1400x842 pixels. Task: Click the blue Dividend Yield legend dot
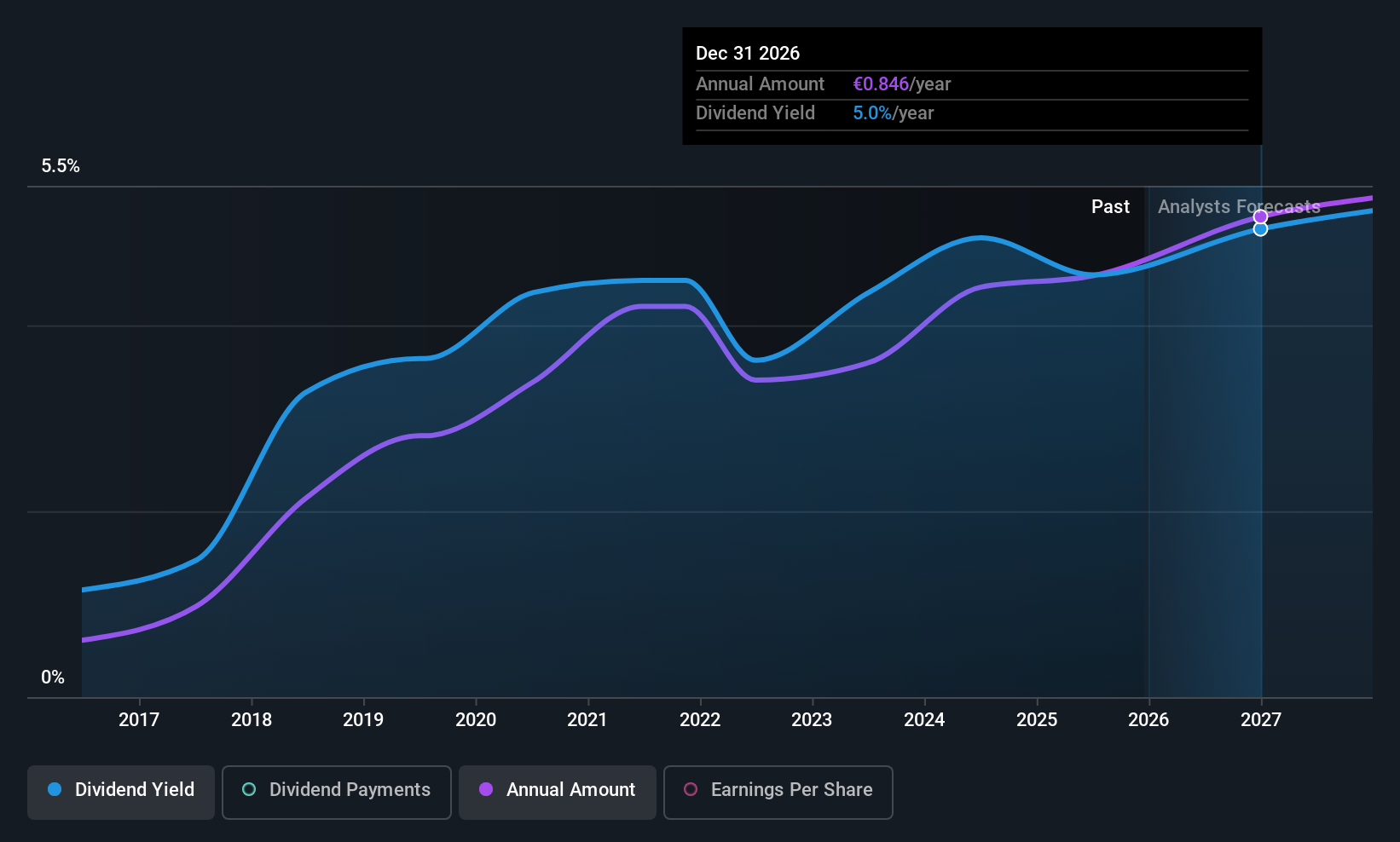[55, 790]
